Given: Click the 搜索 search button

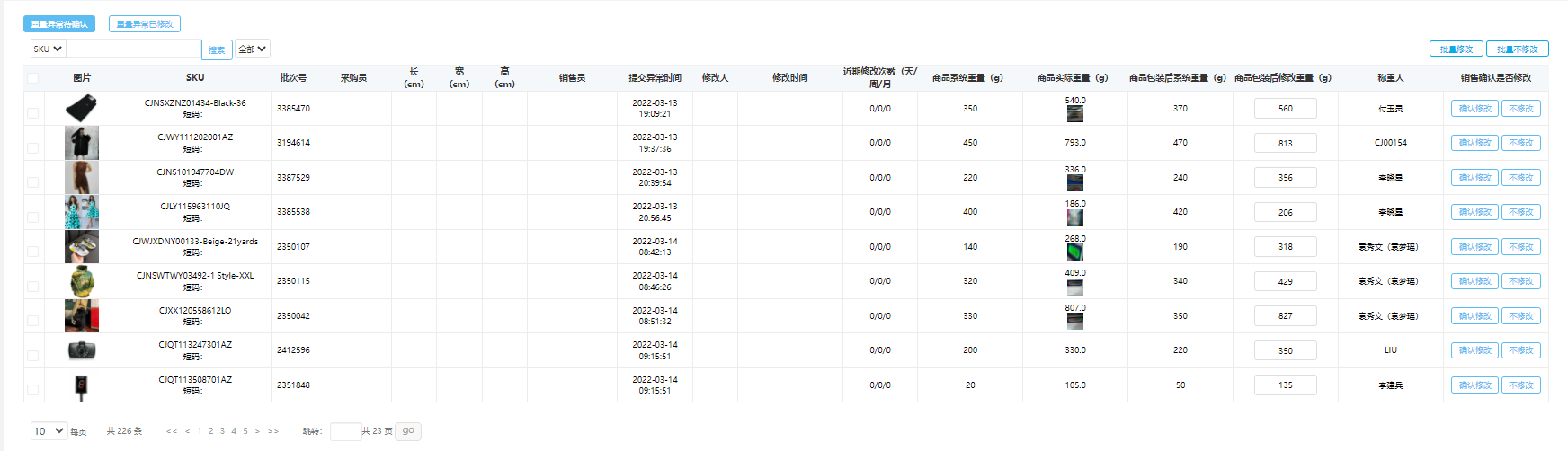Looking at the screenshot, I should 217,50.
